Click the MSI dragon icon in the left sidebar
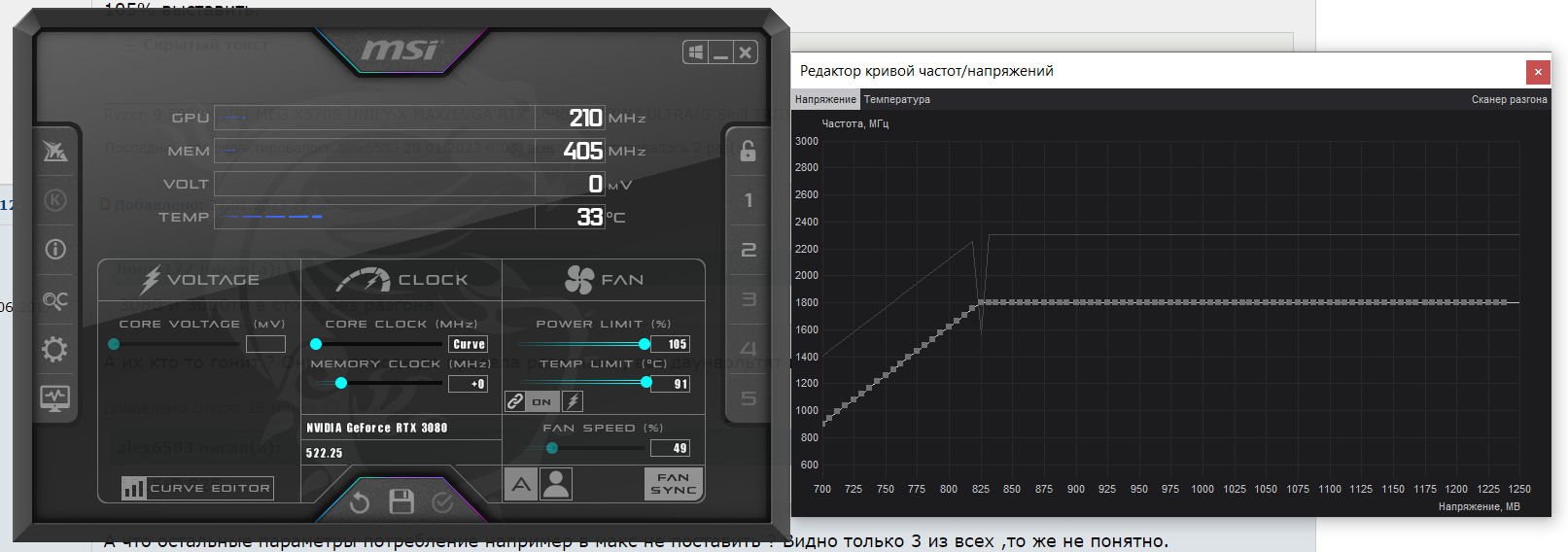The width and height of the screenshot is (1568, 552). point(55,151)
